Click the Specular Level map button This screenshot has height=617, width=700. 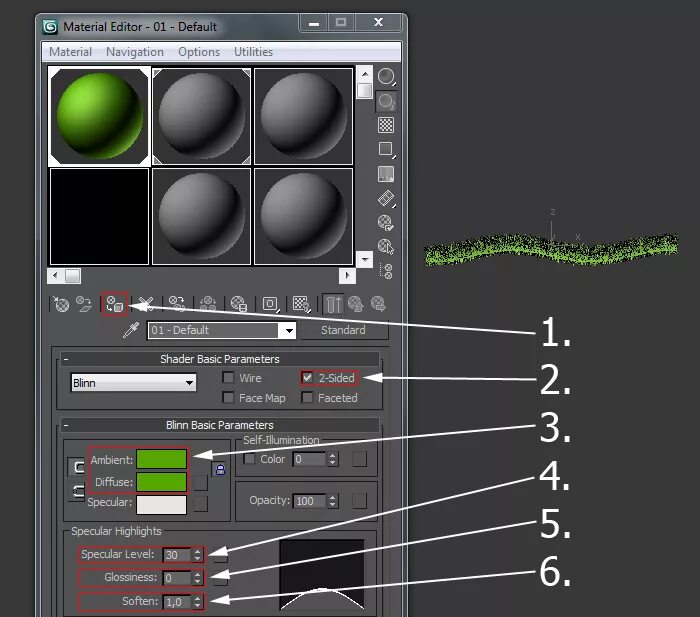[221, 556]
